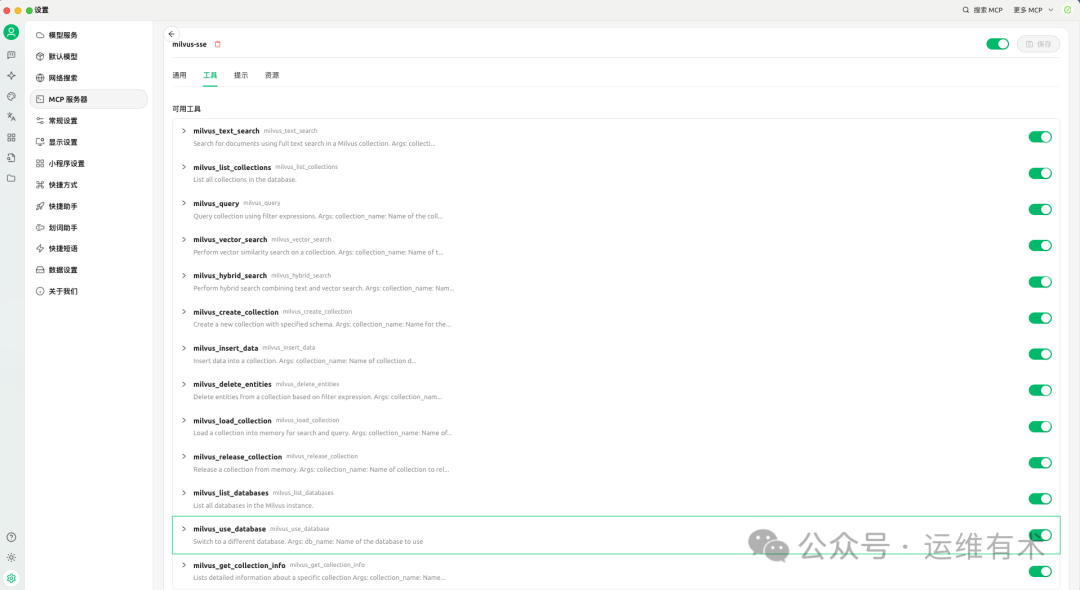Screen dimensions: 1080x590
Task: Expand the milvus_vector_search row
Action: pyautogui.click(x=184, y=240)
